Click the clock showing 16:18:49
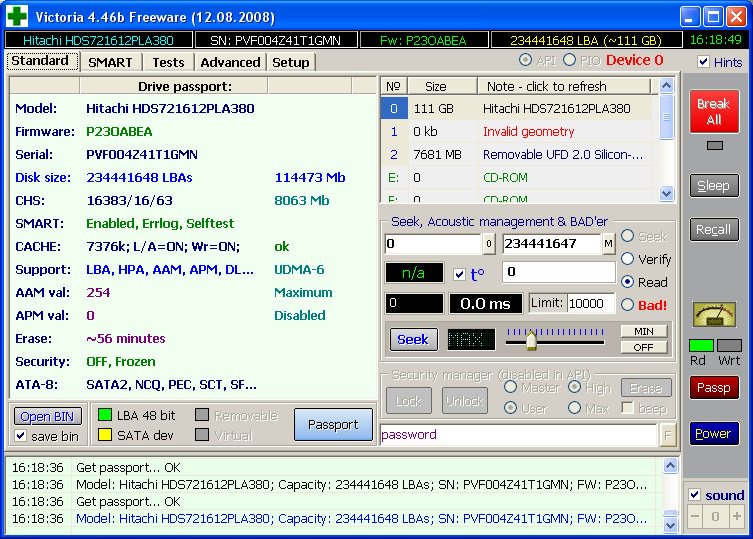This screenshot has width=753, height=539. (x=716, y=40)
